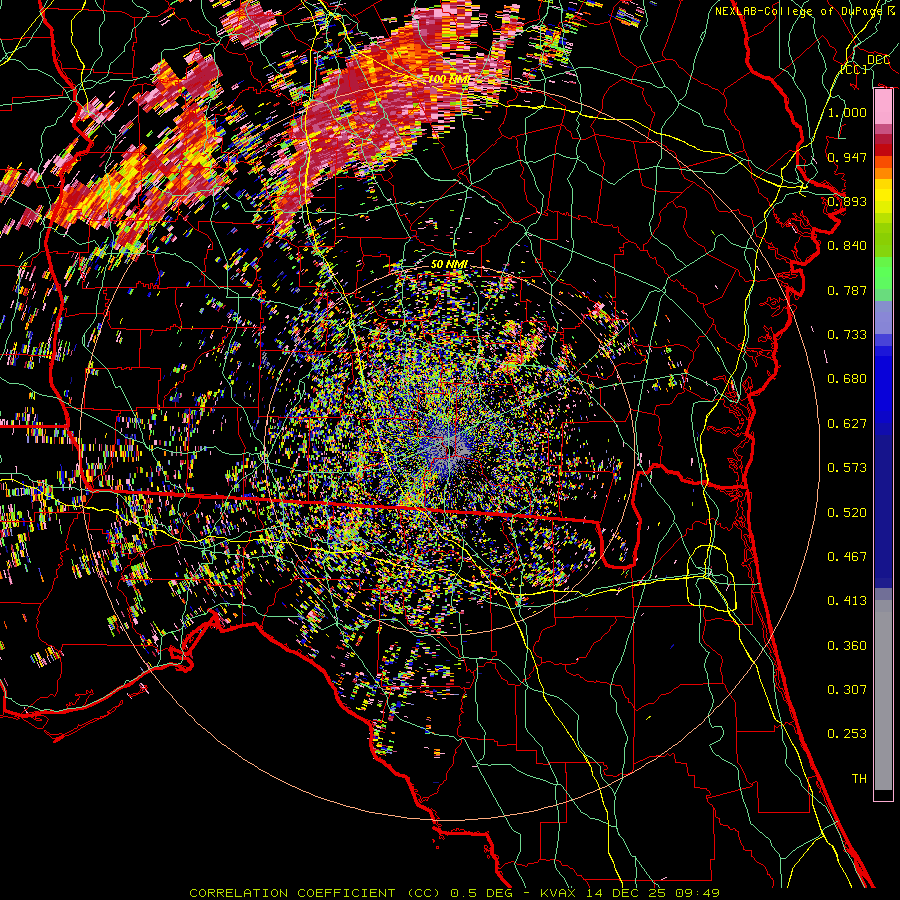Click the 0.467 legend value
900x900 pixels.
pos(847,557)
